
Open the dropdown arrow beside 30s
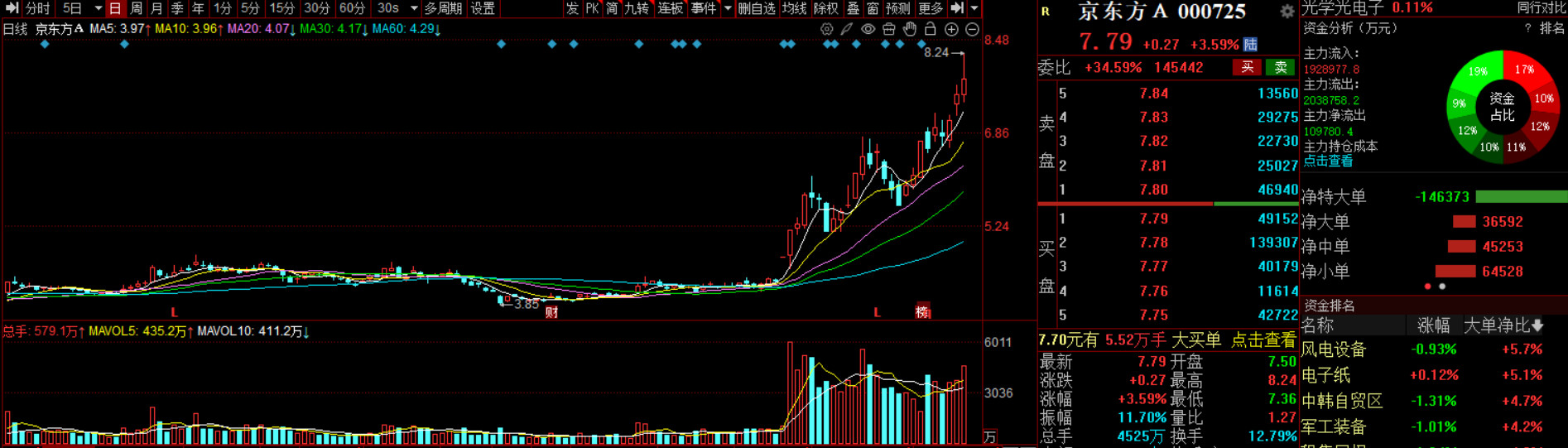pos(414,8)
